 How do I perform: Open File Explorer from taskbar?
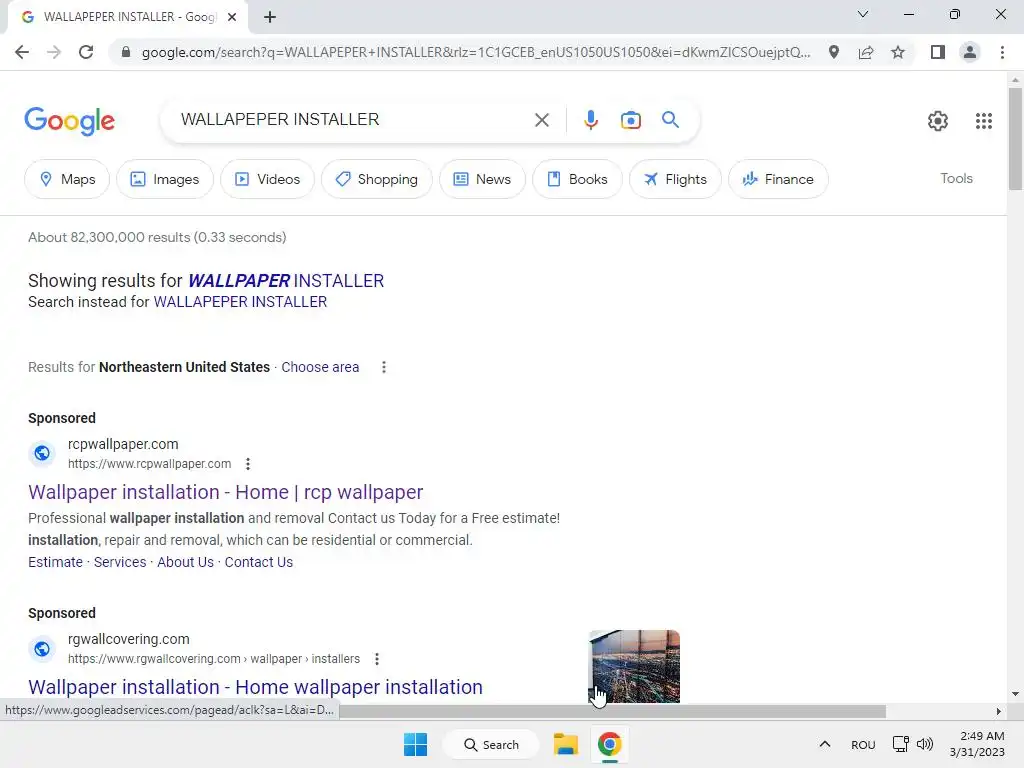[566, 744]
